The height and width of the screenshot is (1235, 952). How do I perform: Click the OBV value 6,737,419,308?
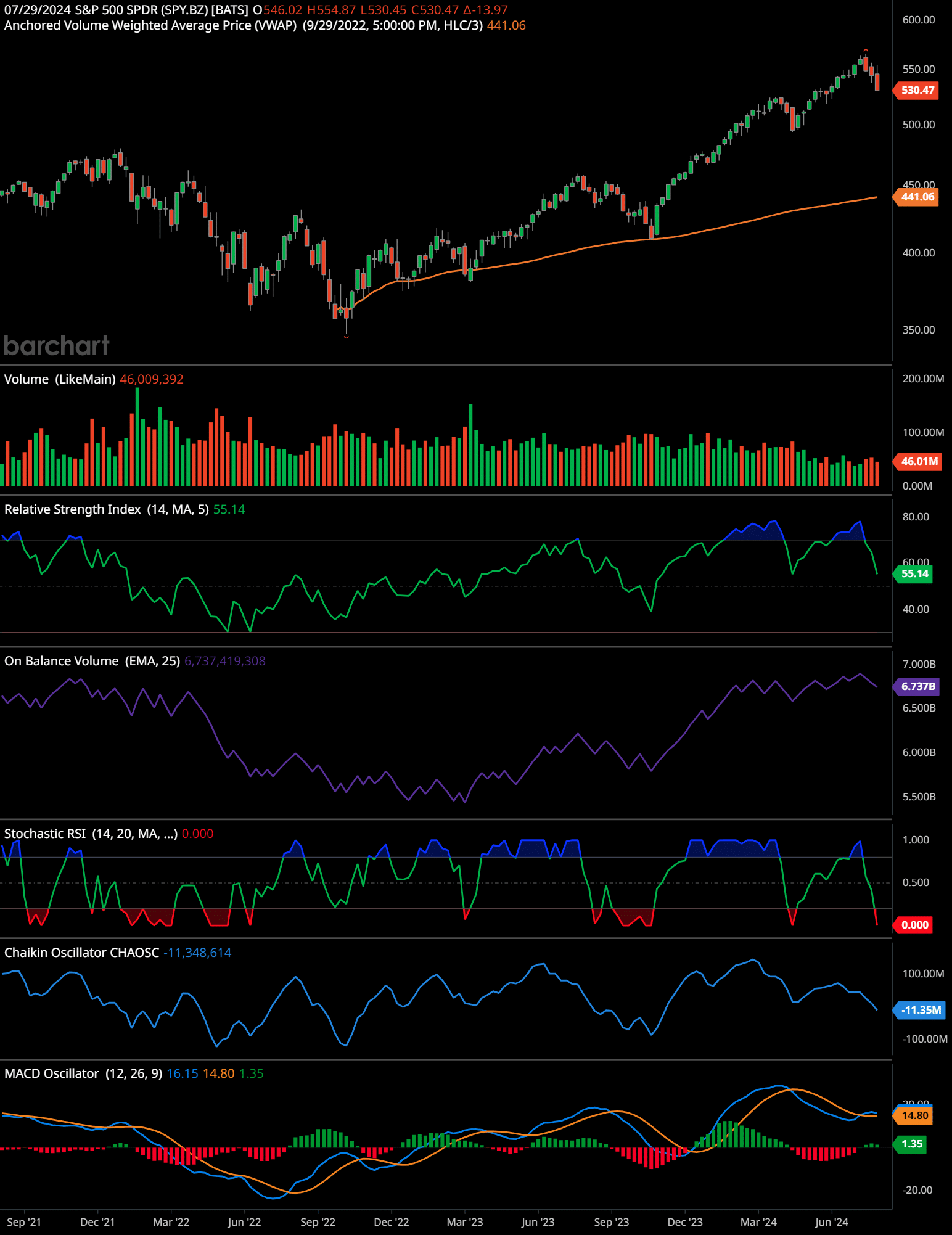(225, 661)
